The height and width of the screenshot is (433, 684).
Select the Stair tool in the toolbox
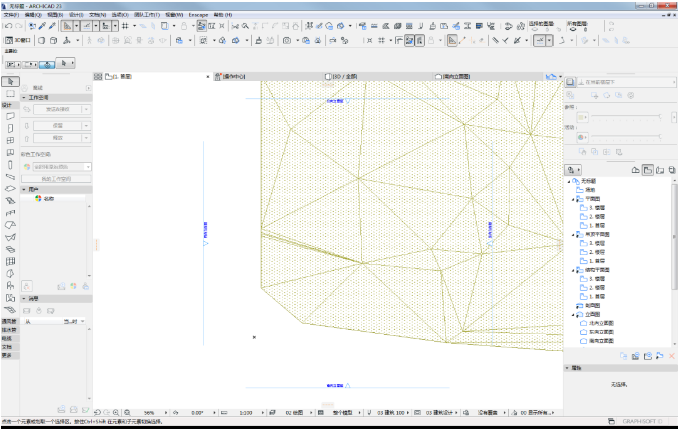(x=10, y=201)
